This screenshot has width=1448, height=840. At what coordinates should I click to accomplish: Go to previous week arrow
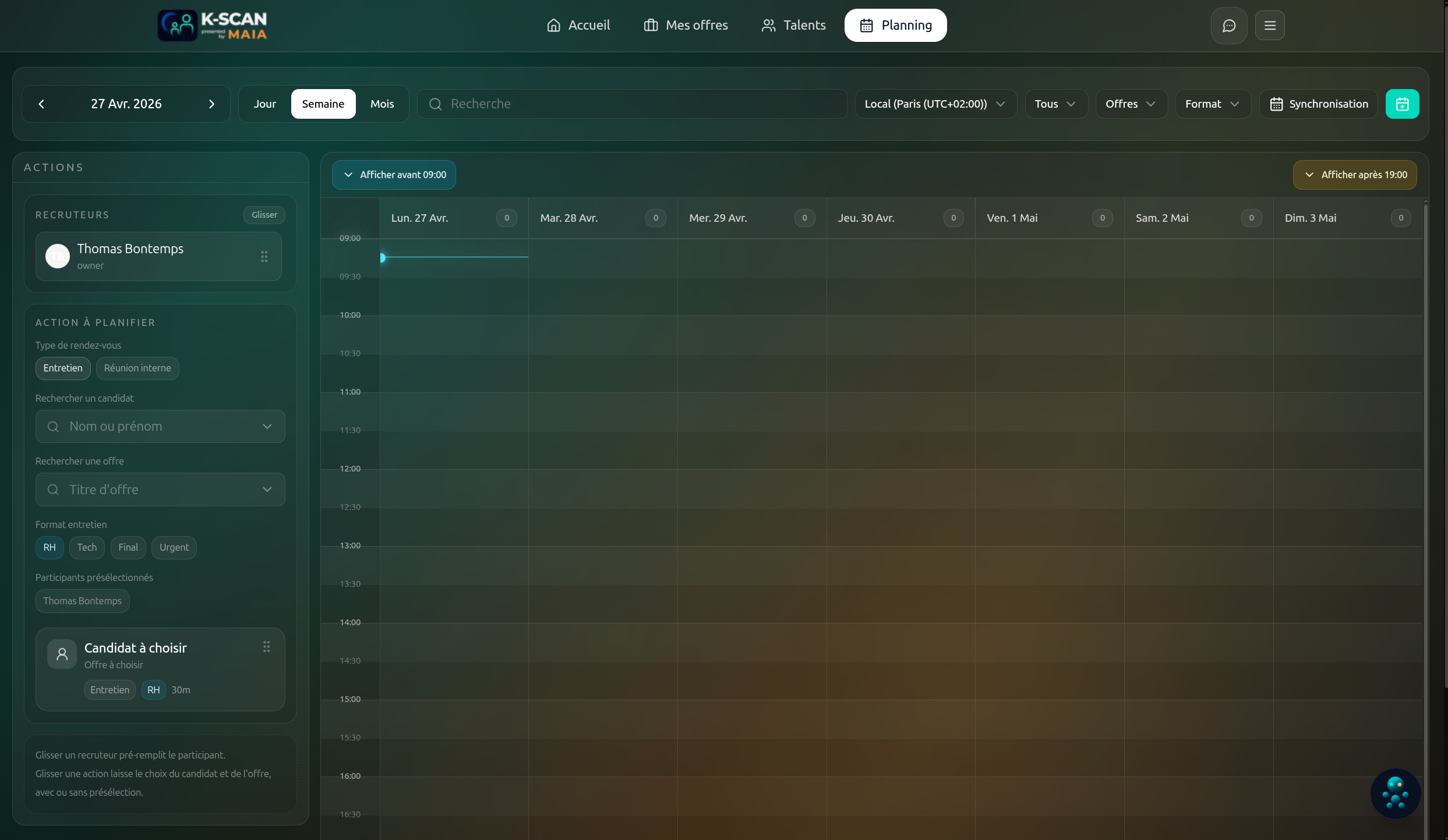[x=41, y=104]
